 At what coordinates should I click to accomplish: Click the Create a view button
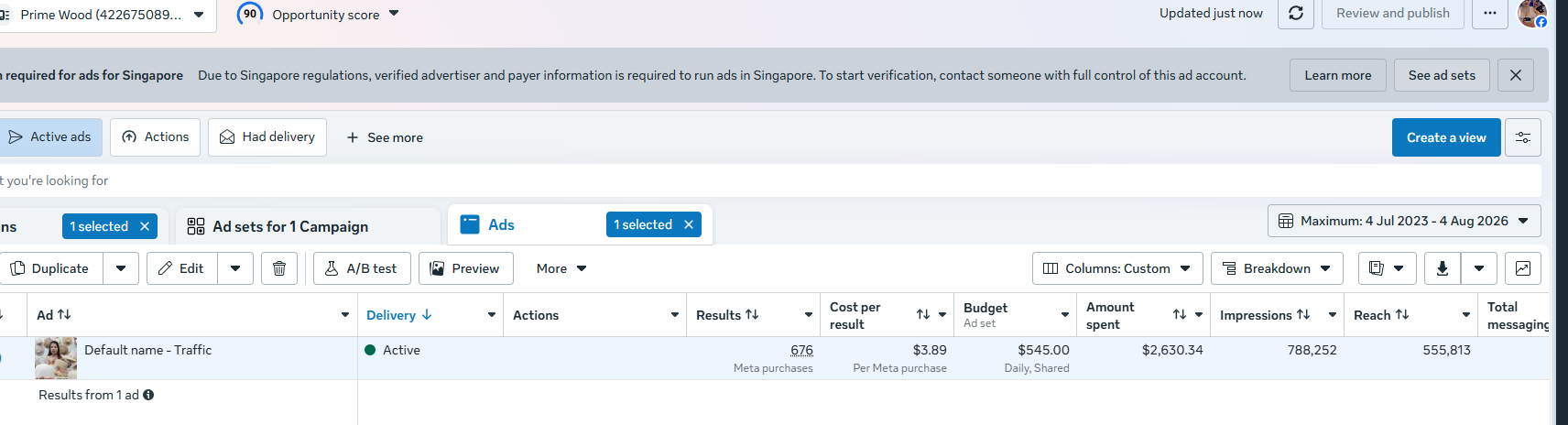[1446, 137]
